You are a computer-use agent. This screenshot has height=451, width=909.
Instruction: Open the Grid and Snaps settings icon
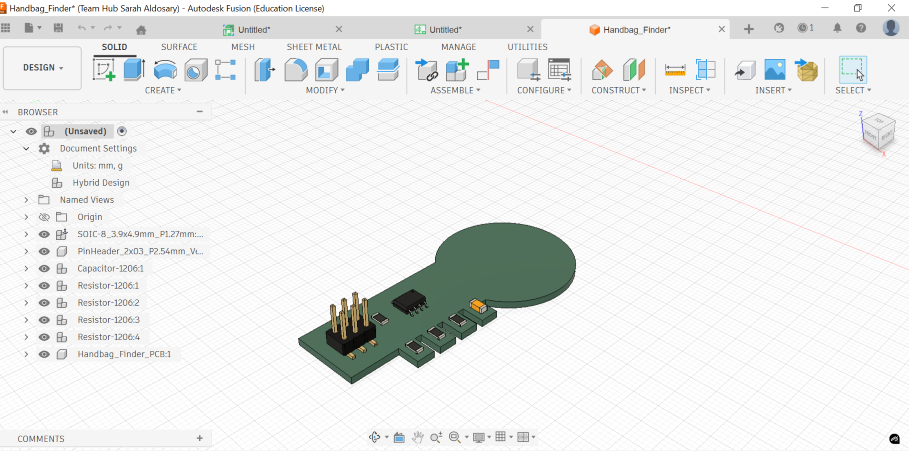point(502,437)
